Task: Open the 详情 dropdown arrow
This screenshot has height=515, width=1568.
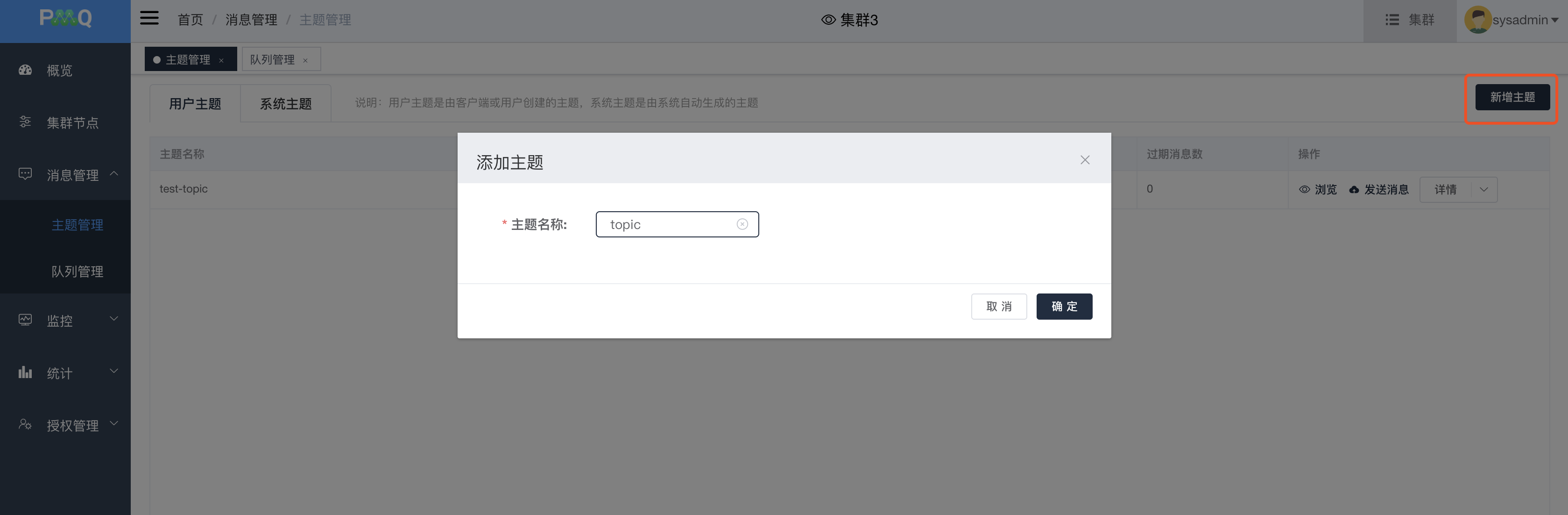Action: tap(1483, 190)
